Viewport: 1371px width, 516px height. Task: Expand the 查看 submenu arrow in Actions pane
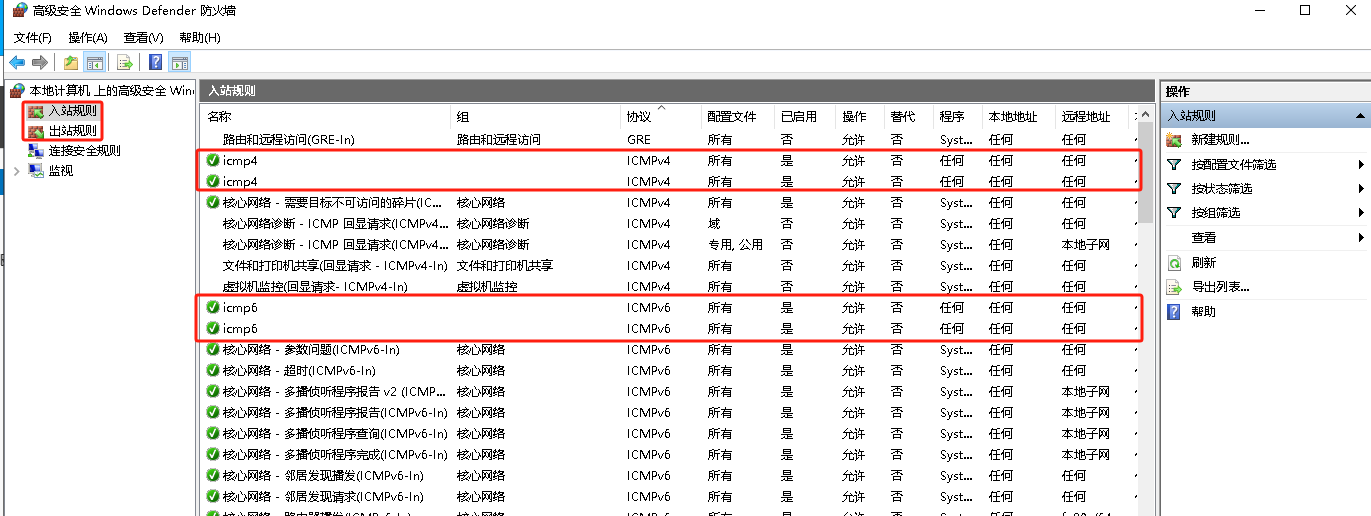pyautogui.click(x=1361, y=238)
